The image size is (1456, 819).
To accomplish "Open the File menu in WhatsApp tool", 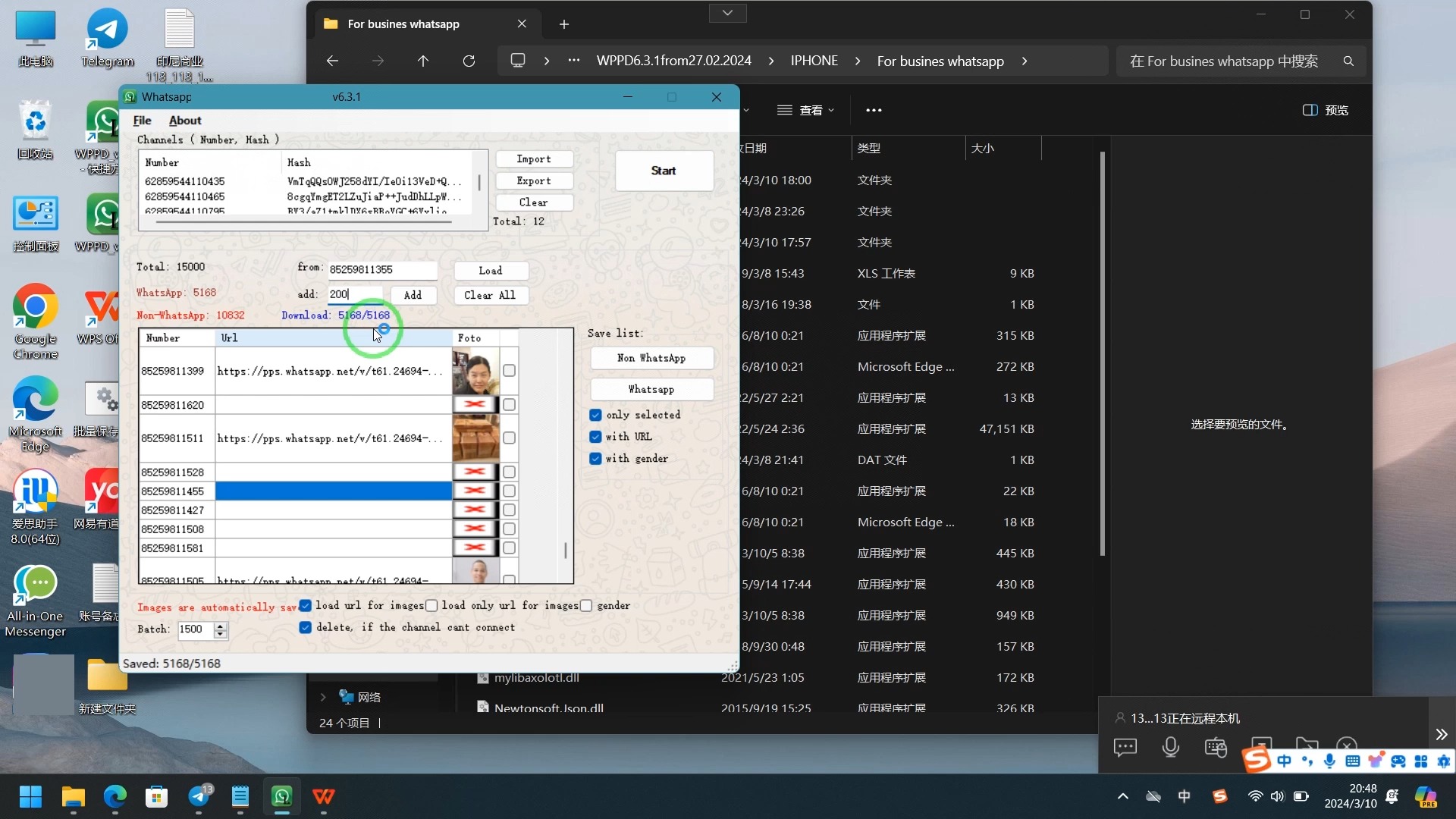I will [x=143, y=120].
